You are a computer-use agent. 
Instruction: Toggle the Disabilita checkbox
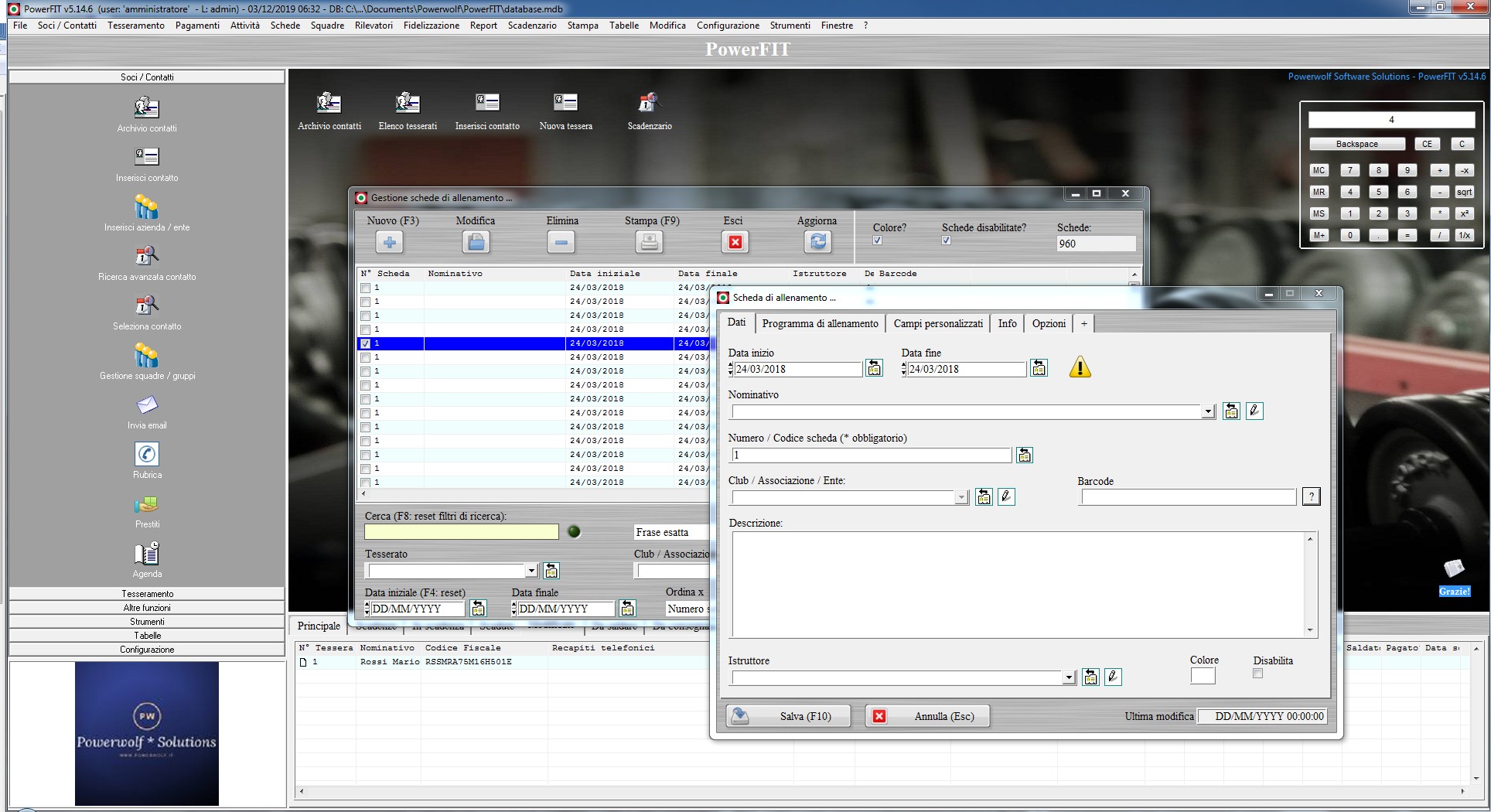[x=1257, y=674]
